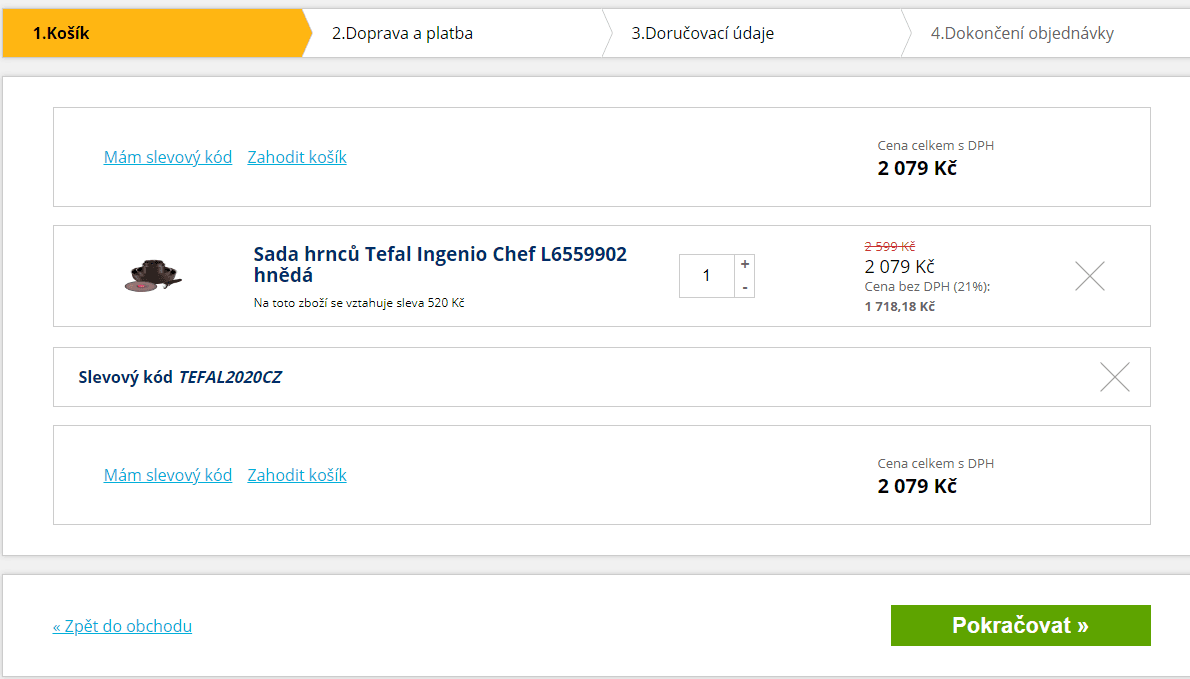The image size is (1190, 679).
Task: Open the 2.Doprava a platba step
Action: pyautogui.click(x=404, y=33)
